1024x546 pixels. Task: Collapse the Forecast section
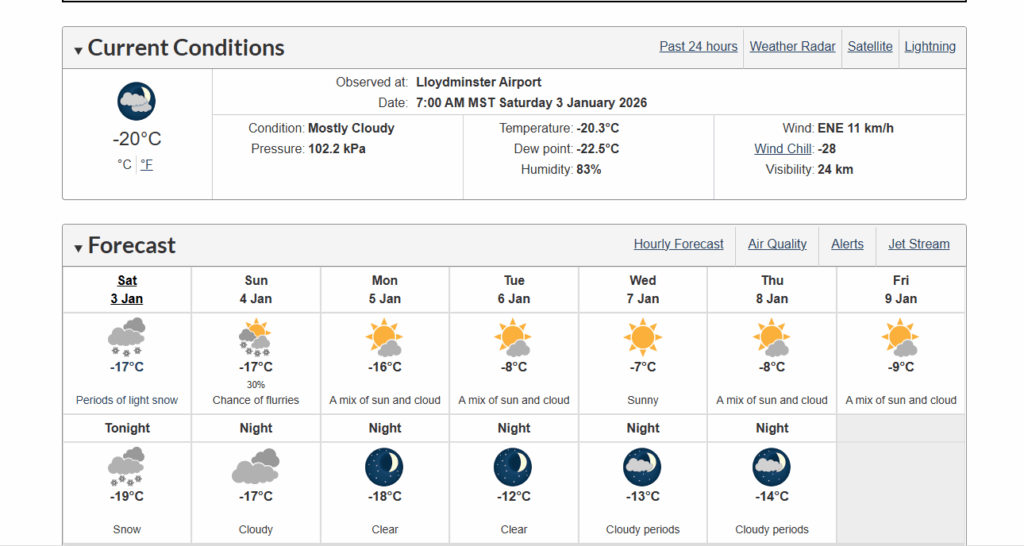click(x=79, y=248)
